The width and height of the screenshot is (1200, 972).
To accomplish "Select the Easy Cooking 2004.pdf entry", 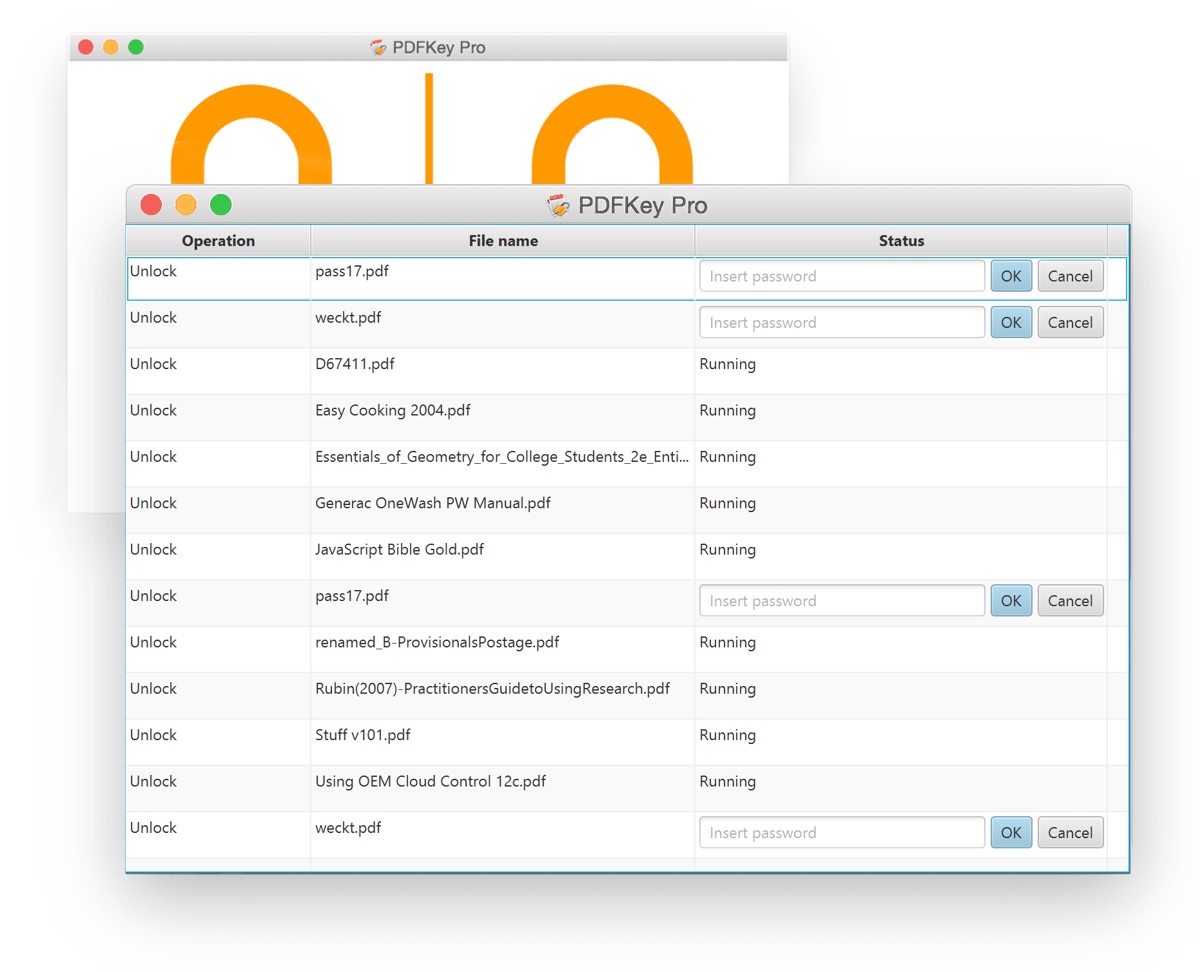I will coord(392,411).
